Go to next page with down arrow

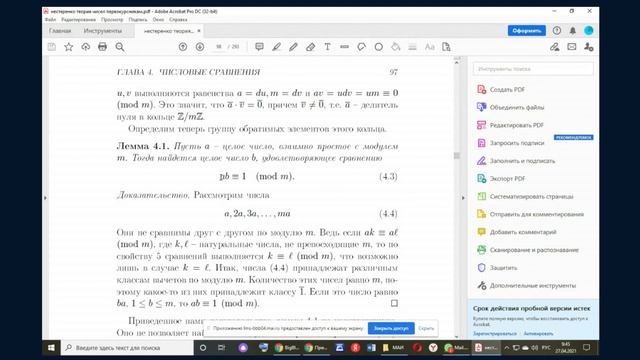click(200, 47)
